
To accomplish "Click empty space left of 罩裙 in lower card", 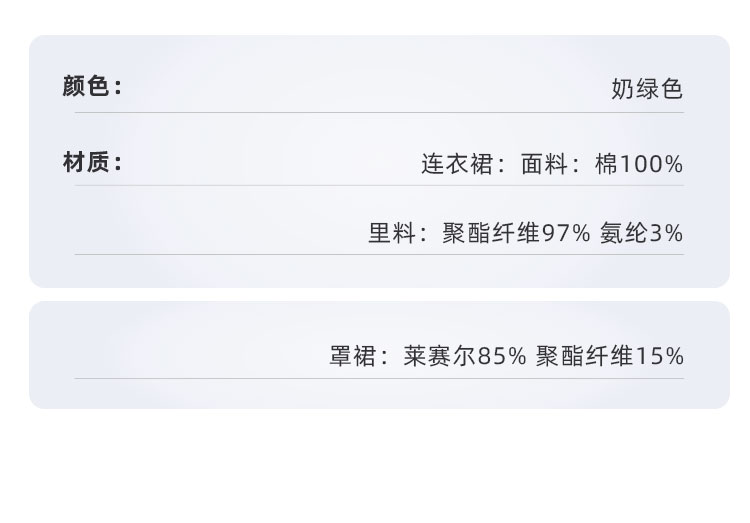I will 177,356.
